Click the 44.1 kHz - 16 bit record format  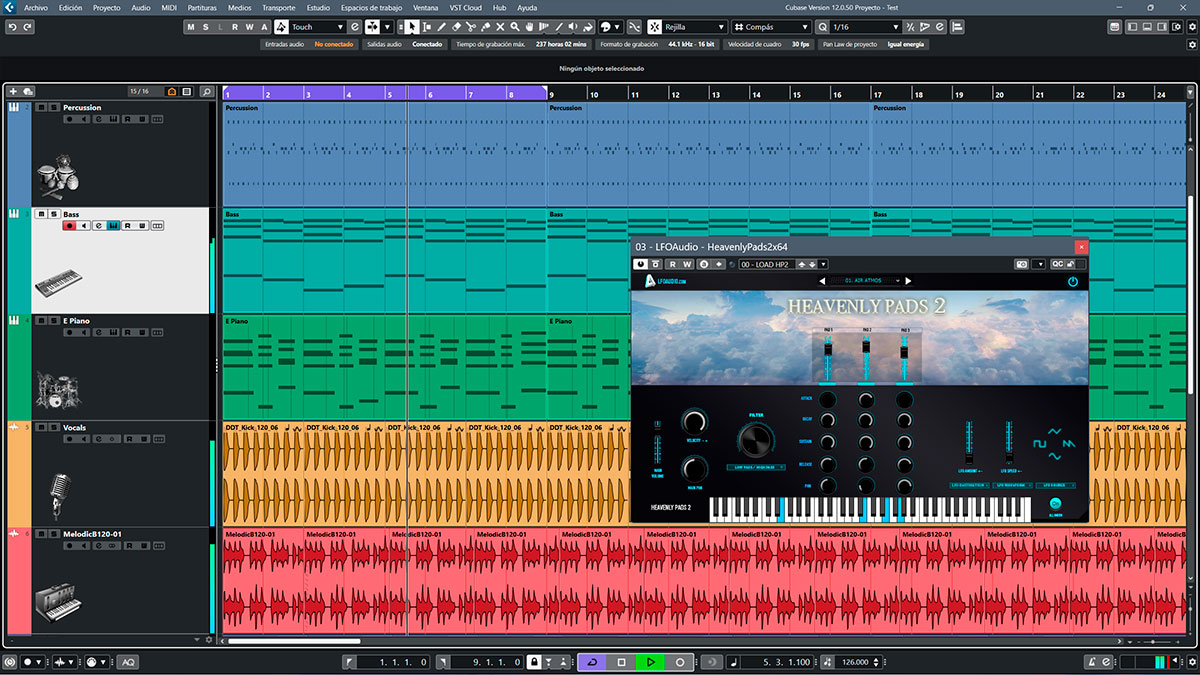coord(690,44)
